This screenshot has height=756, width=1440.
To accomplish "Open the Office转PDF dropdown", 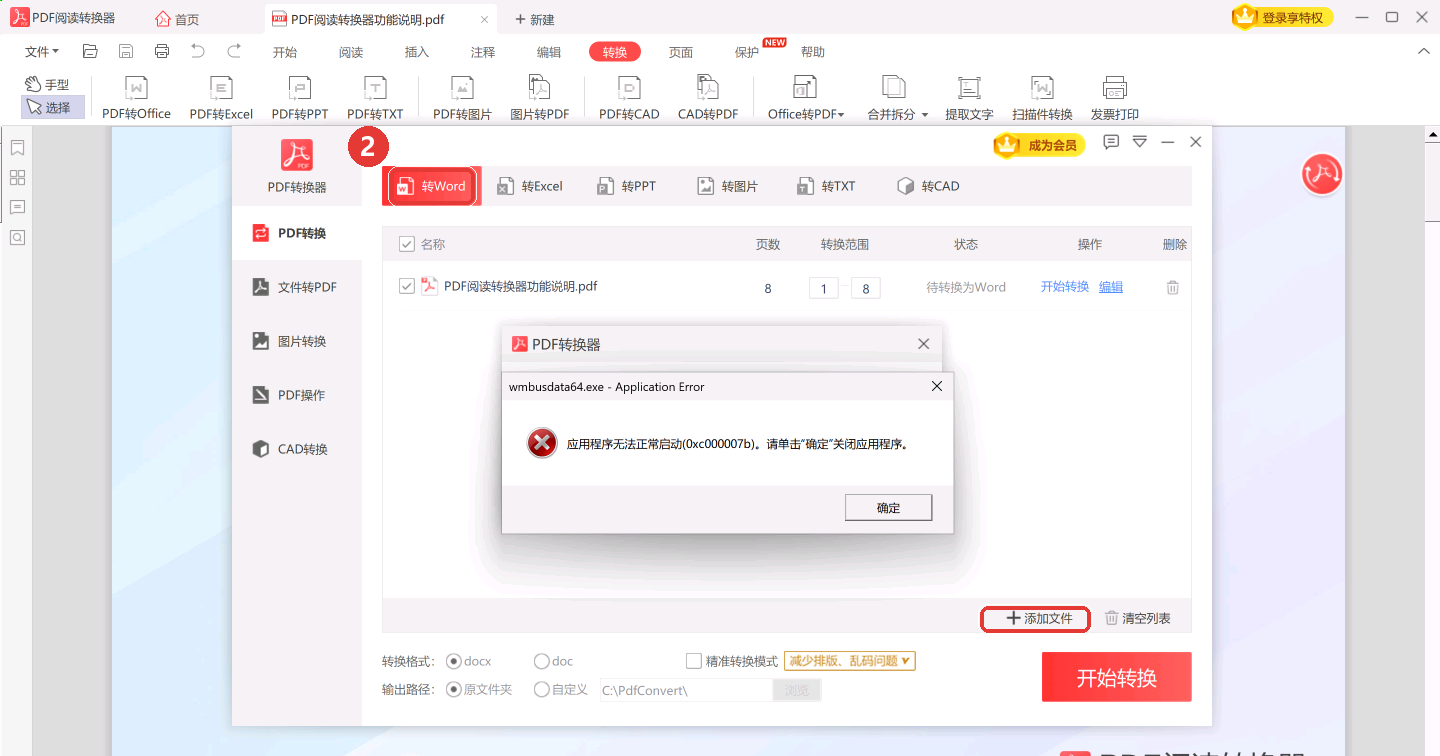I will coord(806,98).
